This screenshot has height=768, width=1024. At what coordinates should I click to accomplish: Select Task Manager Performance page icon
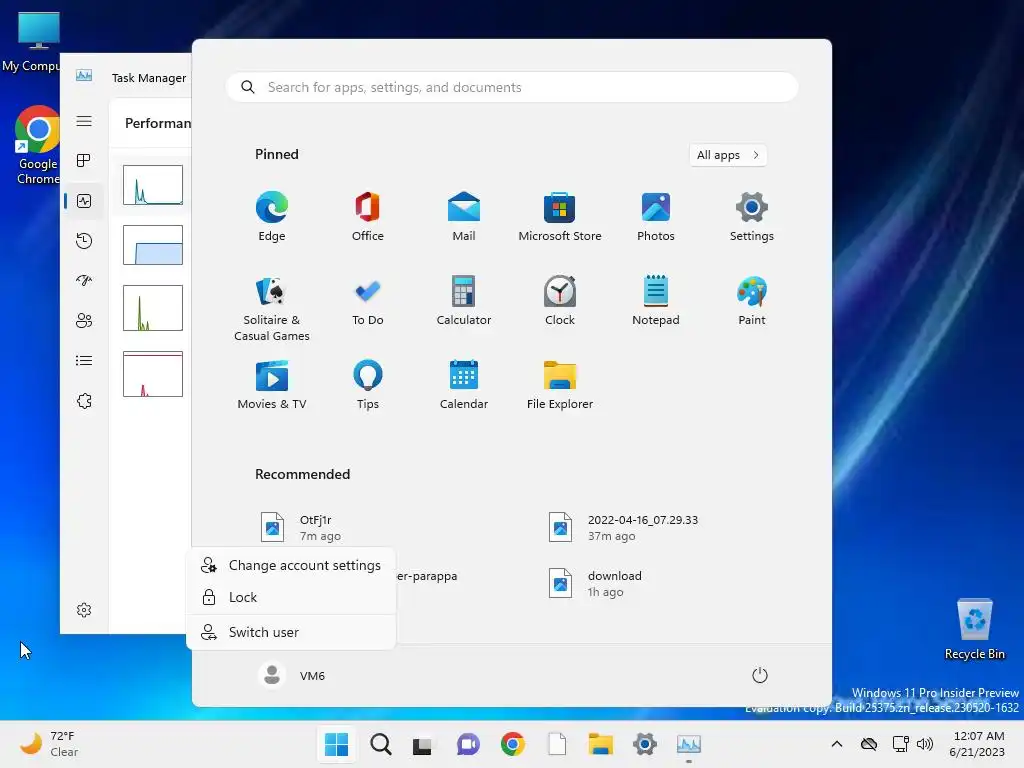[x=84, y=201]
